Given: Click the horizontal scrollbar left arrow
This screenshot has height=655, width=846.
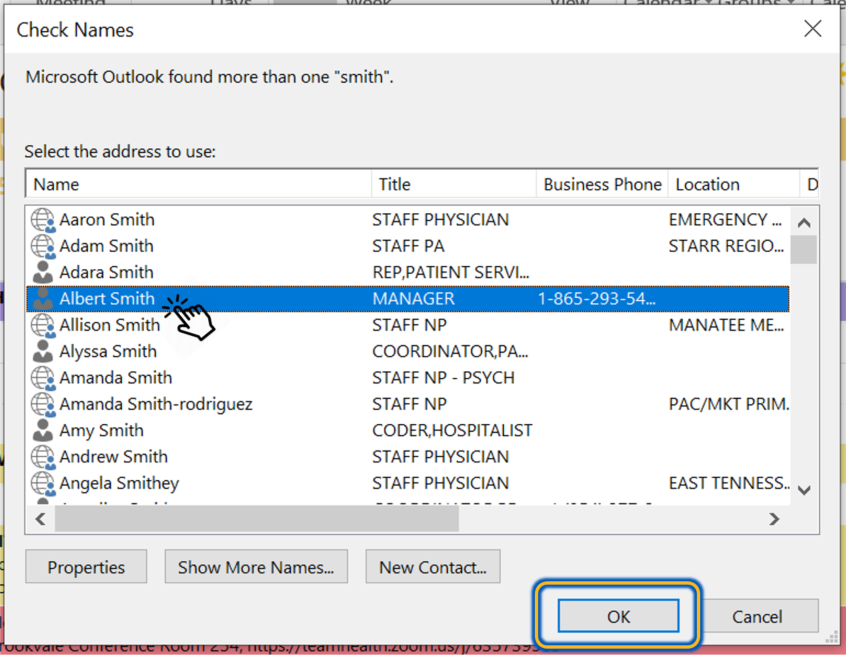Looking at the screenshot, I should click(40, 519).
